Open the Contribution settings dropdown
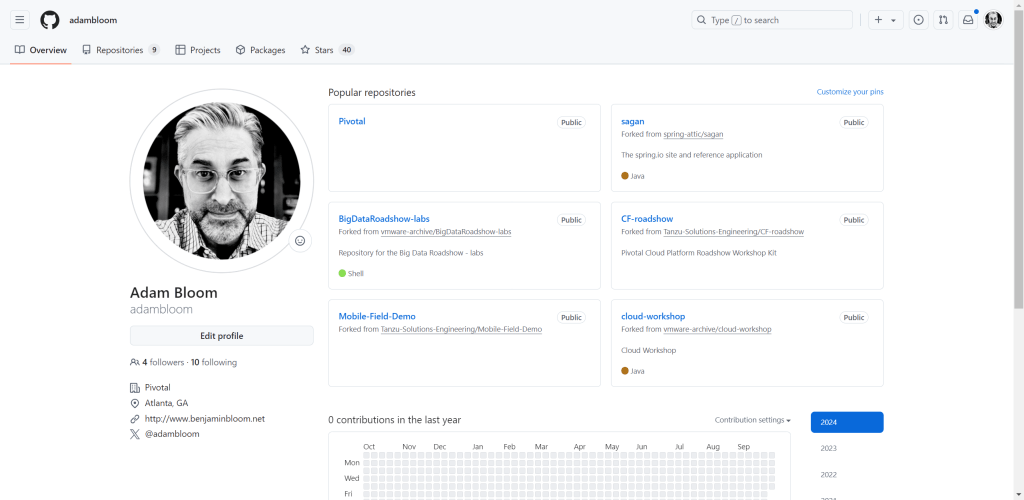This screenshot has height=500, width=1024. [752, 420]
